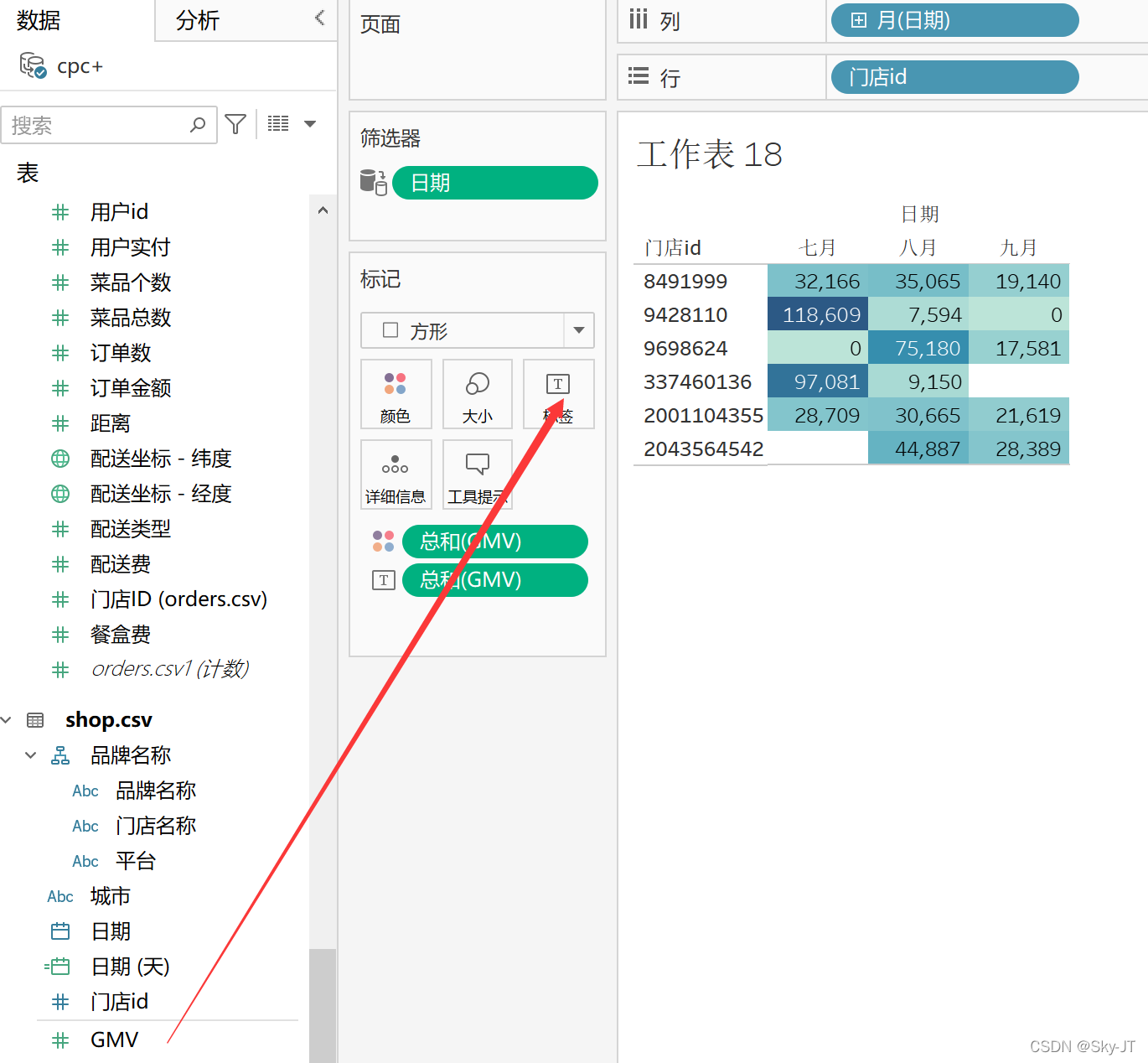This screenshot has width=1148, height=1063.
Task: Click the data source filter icon beside 日期
Action: 373,182
